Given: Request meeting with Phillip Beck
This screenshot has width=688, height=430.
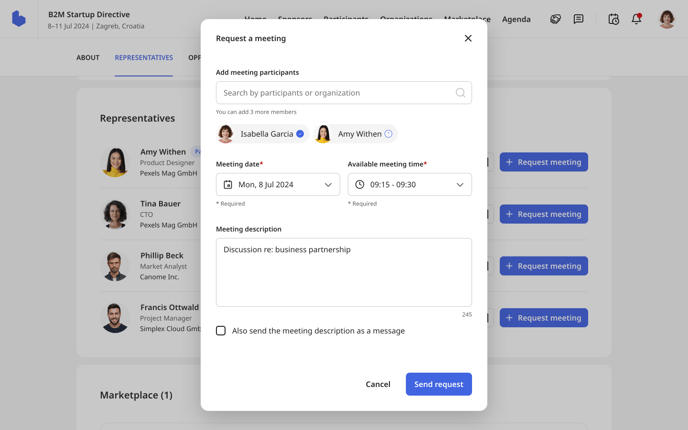Looking at the screenshot, I should click(x=544, y=266).
